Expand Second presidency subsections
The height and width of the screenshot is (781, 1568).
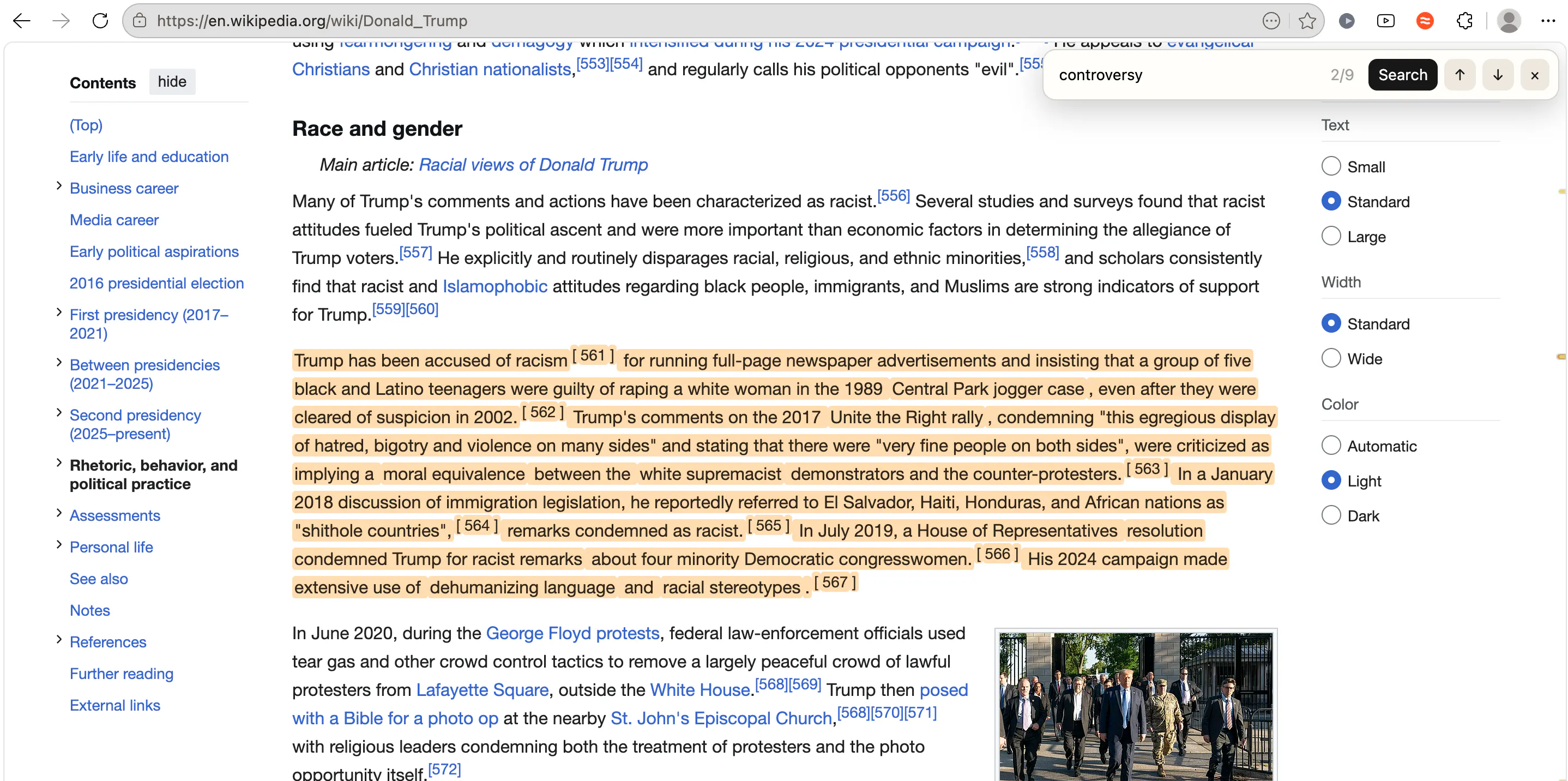pyautogui.click(x=59, y=412)
